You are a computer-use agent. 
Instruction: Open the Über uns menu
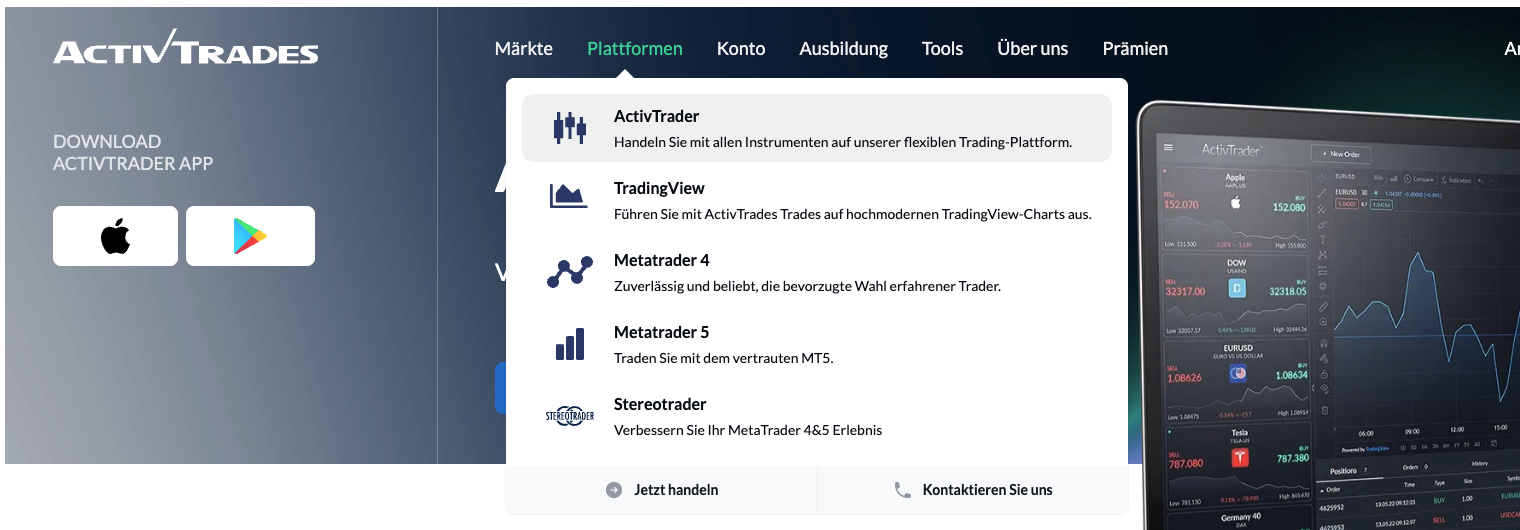(1033, 48)
